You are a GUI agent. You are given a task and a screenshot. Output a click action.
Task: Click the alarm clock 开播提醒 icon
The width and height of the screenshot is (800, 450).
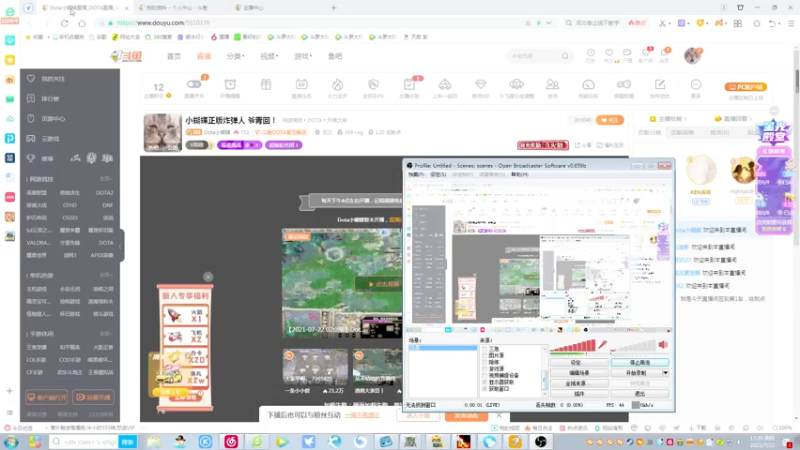230,85
